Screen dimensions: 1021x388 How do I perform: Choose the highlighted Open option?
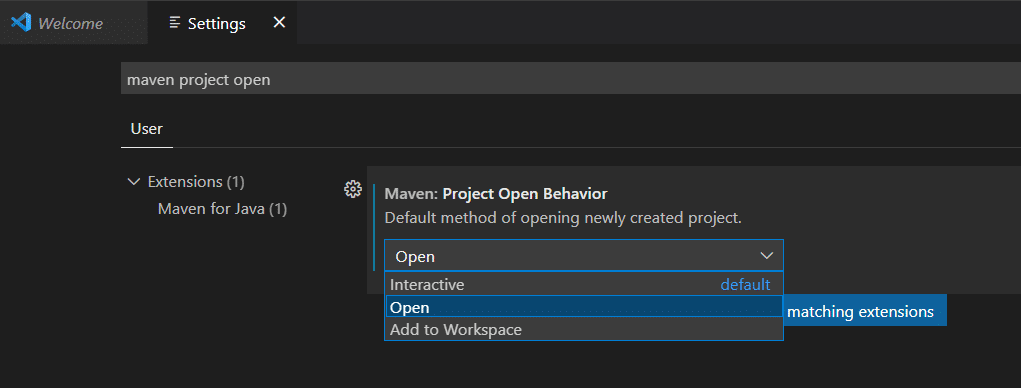coord(583,307)
